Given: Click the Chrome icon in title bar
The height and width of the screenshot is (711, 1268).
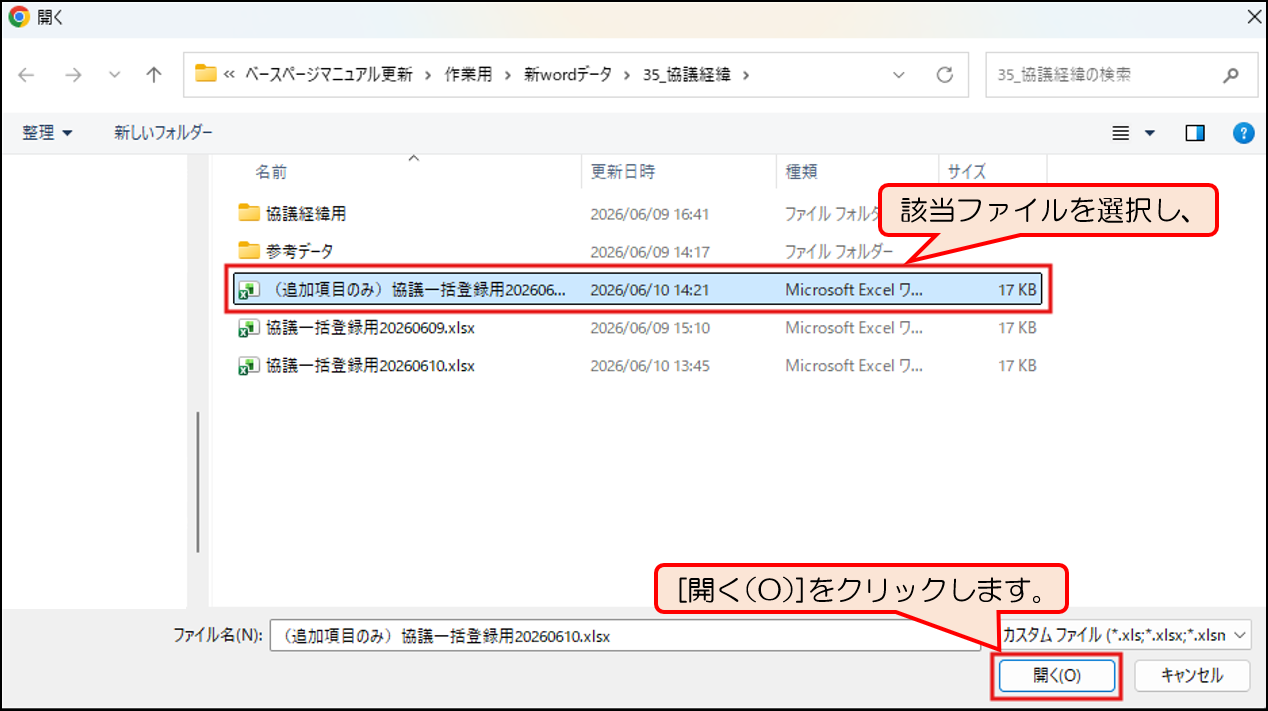Looking at the screenshot, I should coord(18,18).
